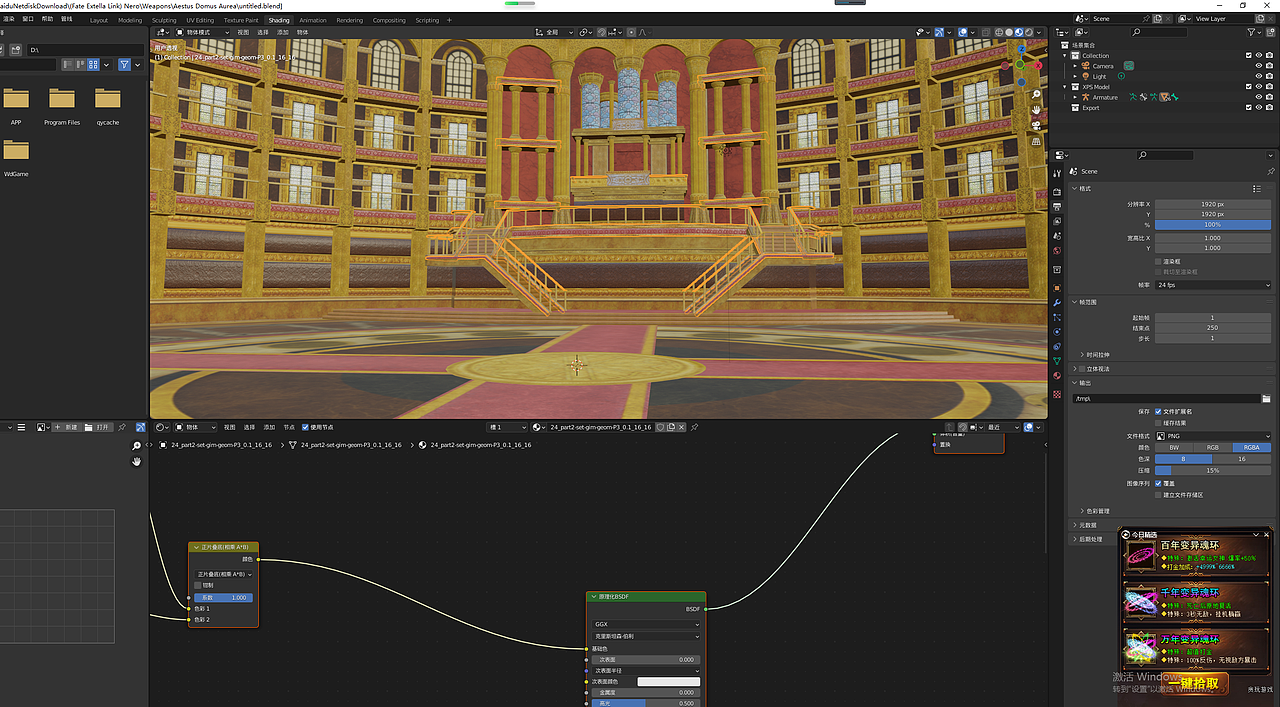Click the folder icon beside output path
Image resolution: width=1280 pixels, height=707 pixels.
1266,398
